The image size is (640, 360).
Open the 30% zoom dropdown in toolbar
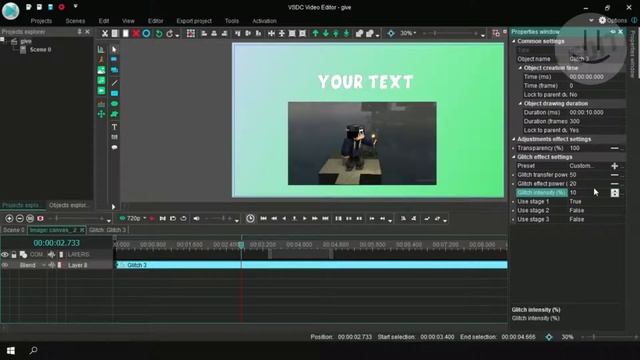pyautogui.click(x=408, y=33)
